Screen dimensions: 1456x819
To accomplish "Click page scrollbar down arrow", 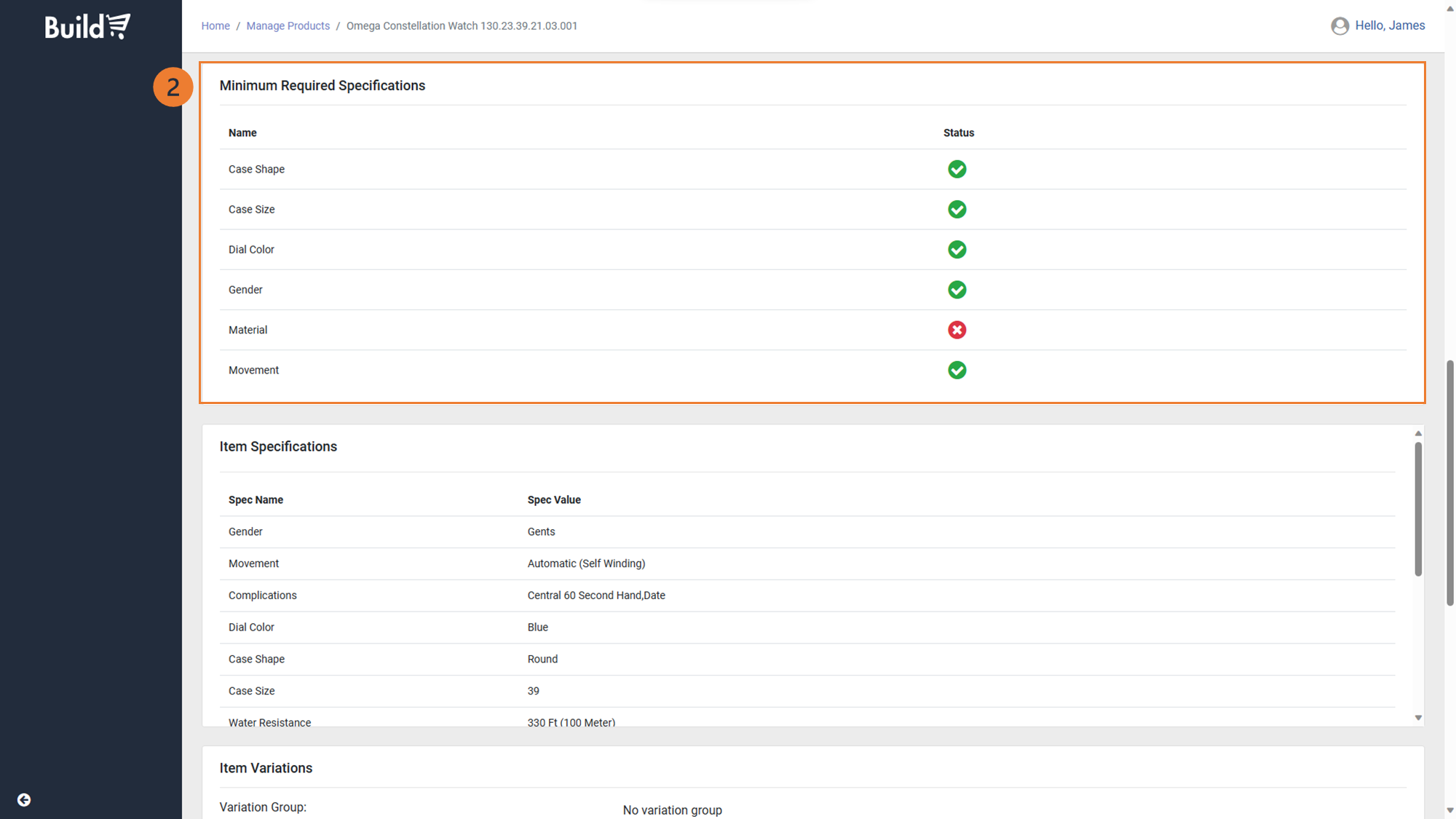I will [x=1449, y=810].
